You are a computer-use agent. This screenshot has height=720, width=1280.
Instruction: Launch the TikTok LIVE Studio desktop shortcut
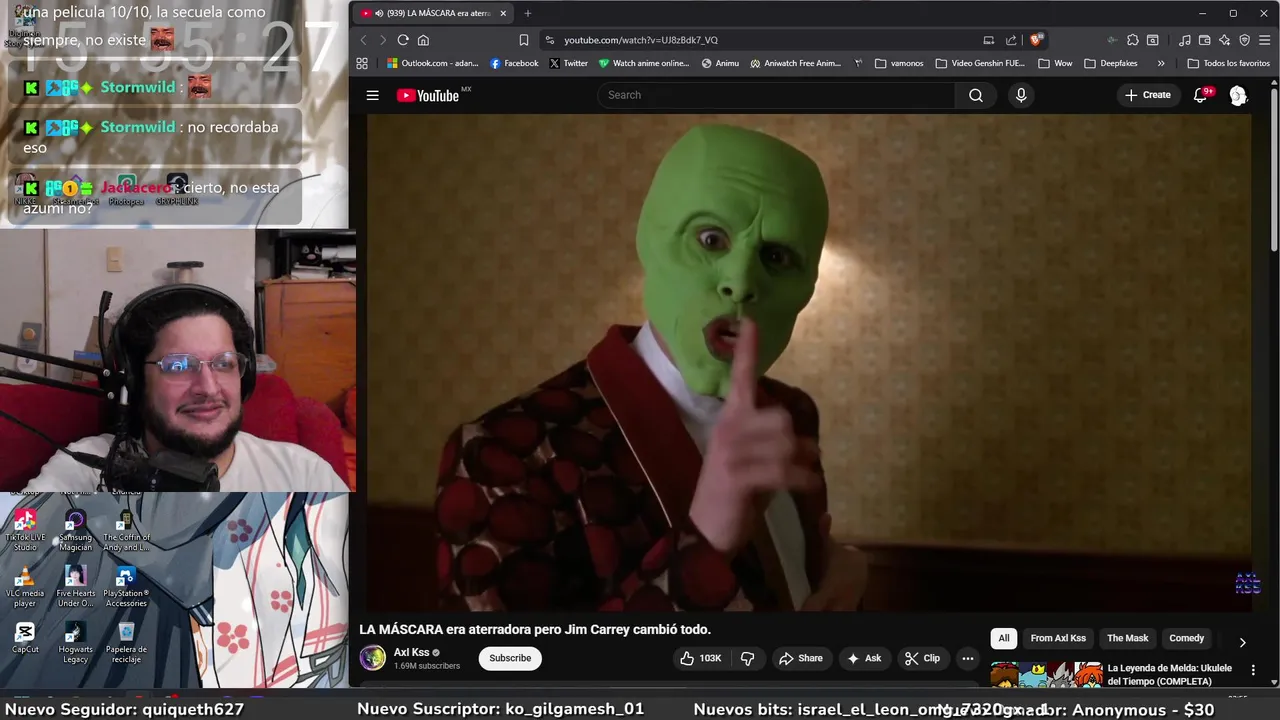[25, 530]
